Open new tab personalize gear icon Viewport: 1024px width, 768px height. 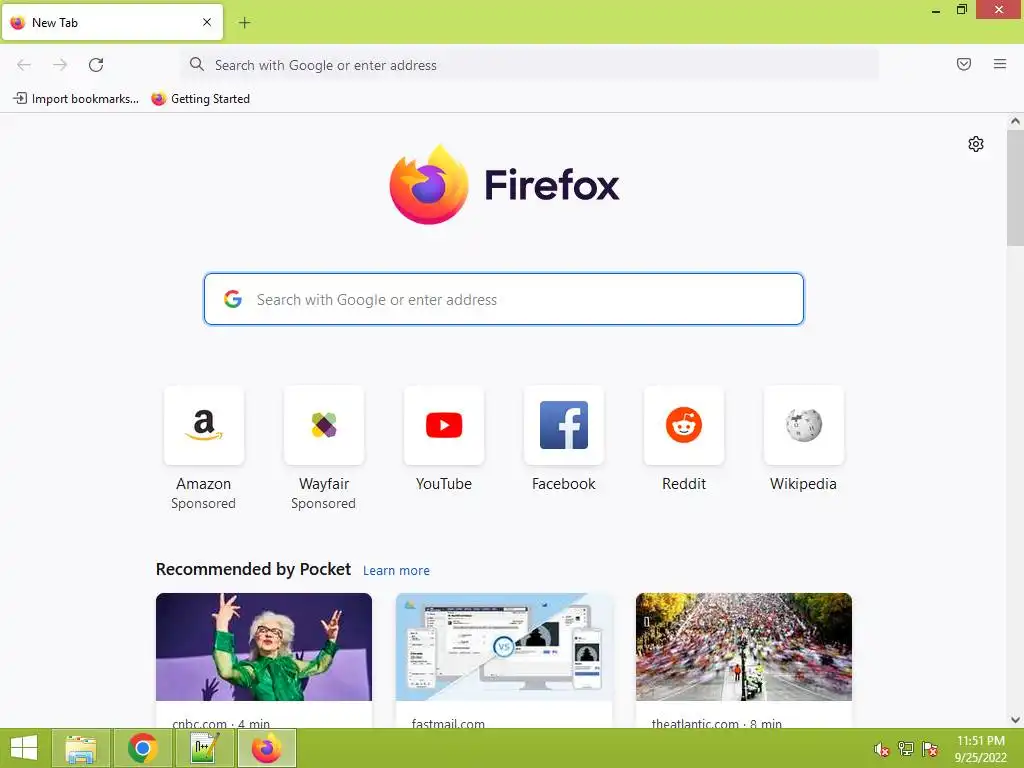976,144
